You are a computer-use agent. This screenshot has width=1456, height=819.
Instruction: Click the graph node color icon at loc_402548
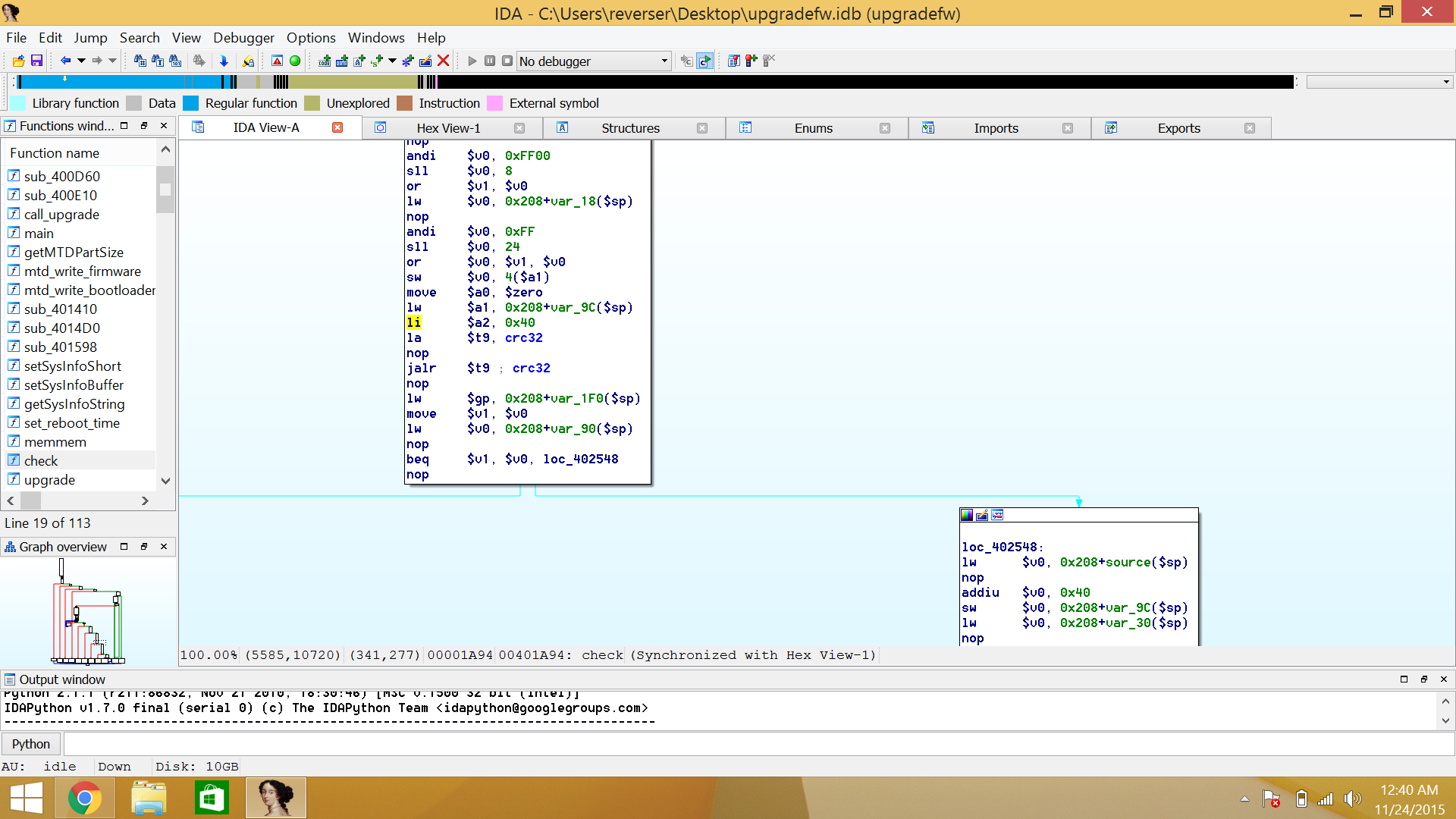[967, 515]
